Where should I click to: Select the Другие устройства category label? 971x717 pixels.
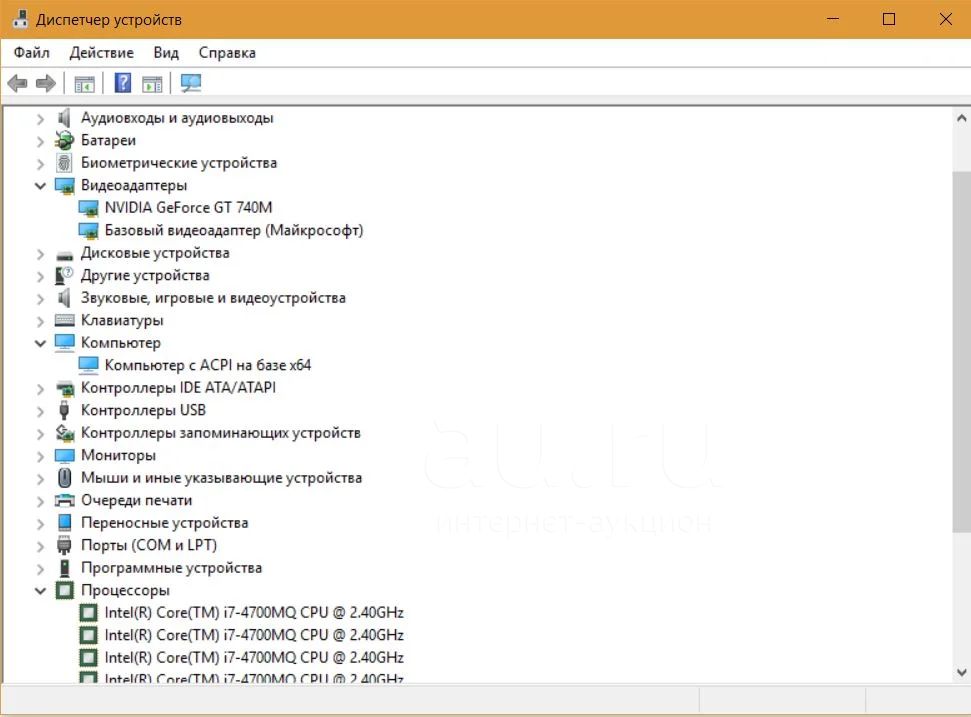145,276
